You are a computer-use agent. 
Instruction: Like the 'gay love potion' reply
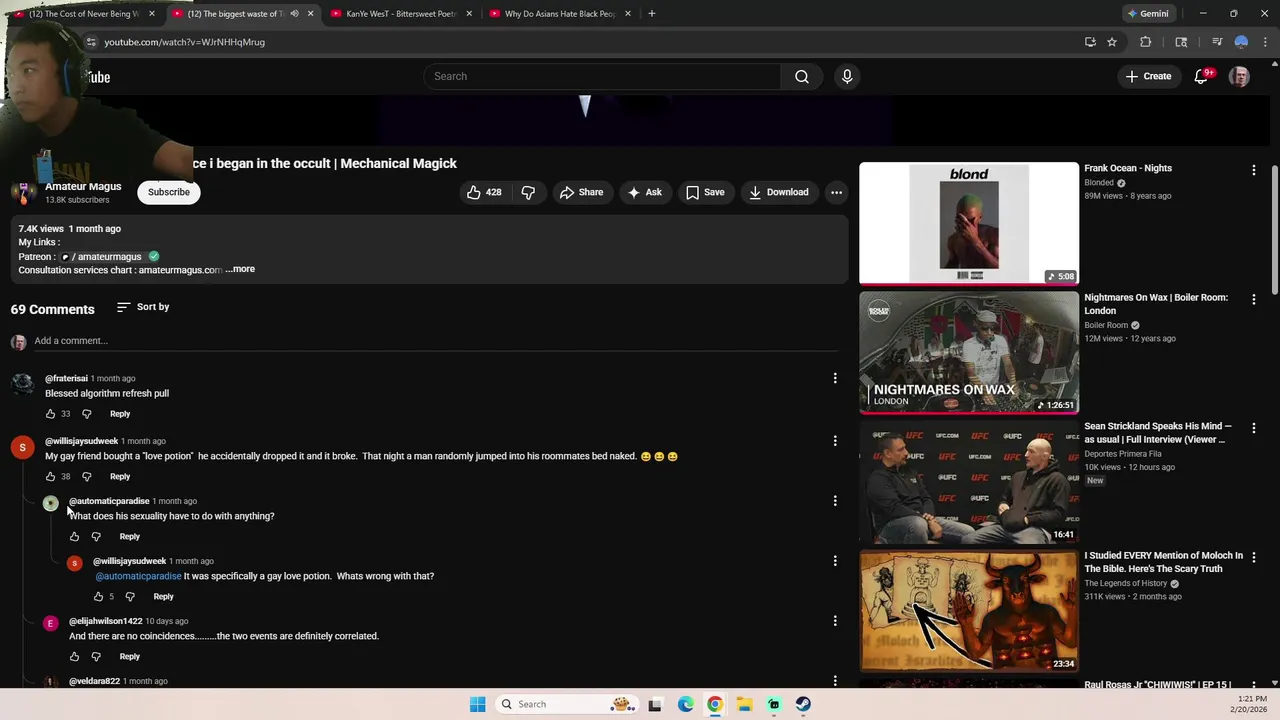point(99,597)
